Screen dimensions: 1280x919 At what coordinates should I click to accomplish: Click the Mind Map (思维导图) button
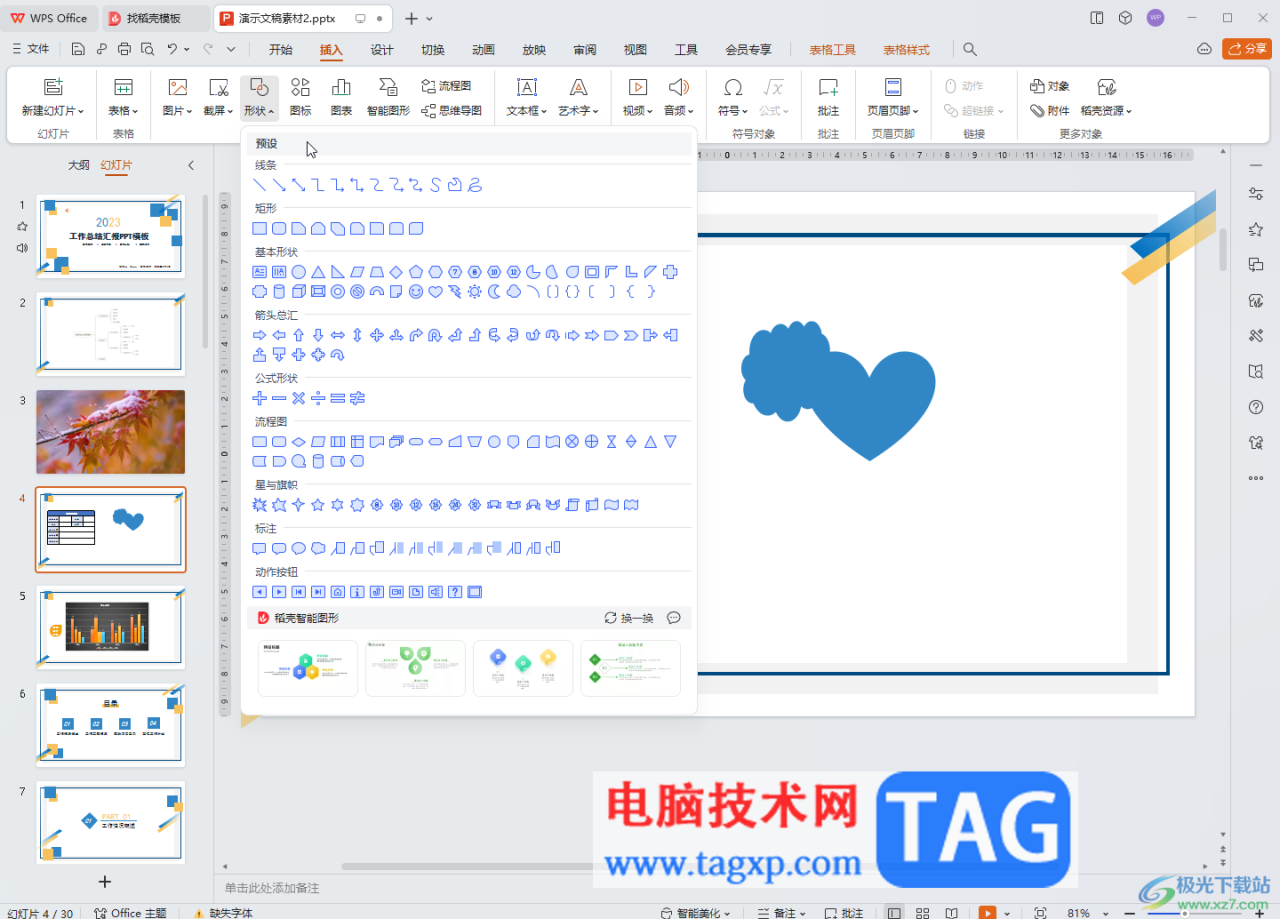(452, 111)
